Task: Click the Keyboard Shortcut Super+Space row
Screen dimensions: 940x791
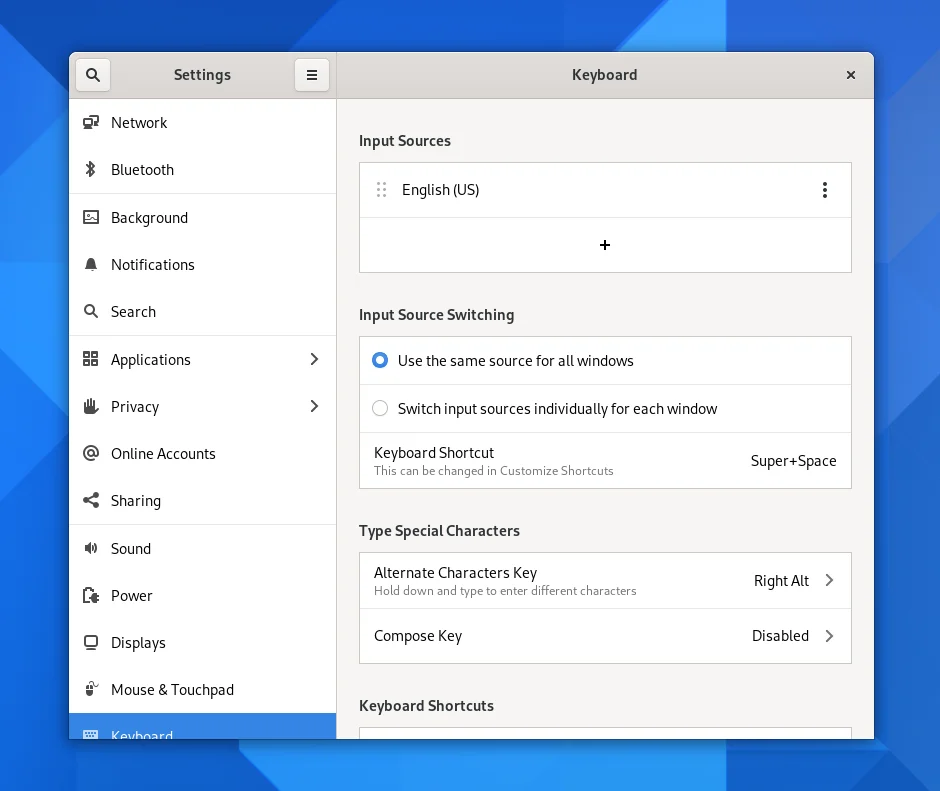Action: pyautogui.click(x=605, y=461)
